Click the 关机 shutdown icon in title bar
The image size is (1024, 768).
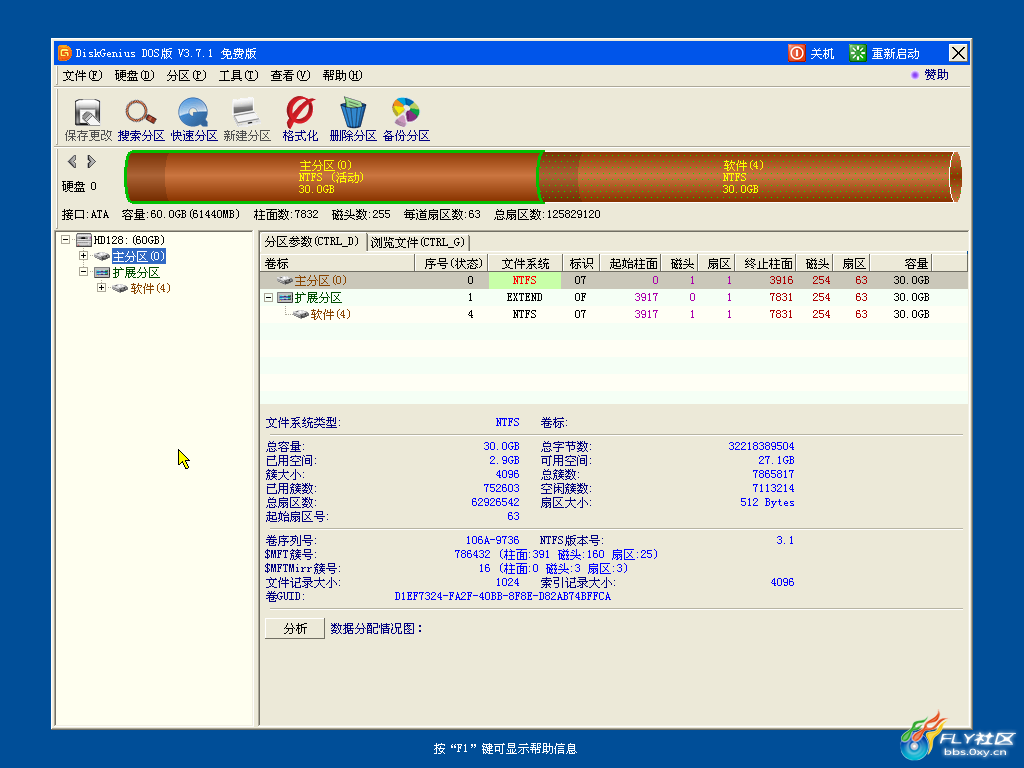click(797, 53)
